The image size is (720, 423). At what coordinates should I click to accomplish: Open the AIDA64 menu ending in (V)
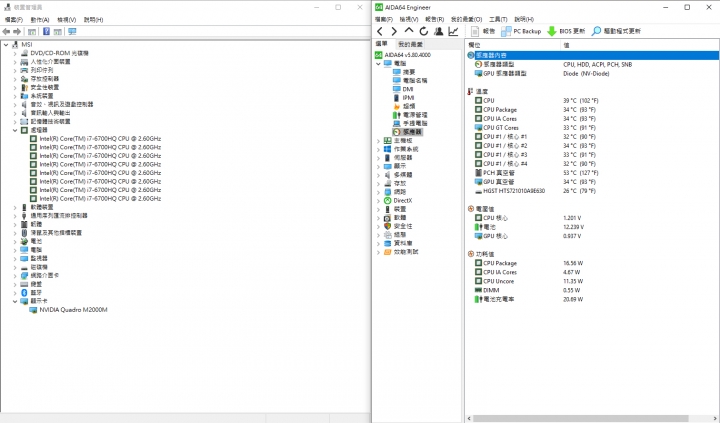point(409,19)
